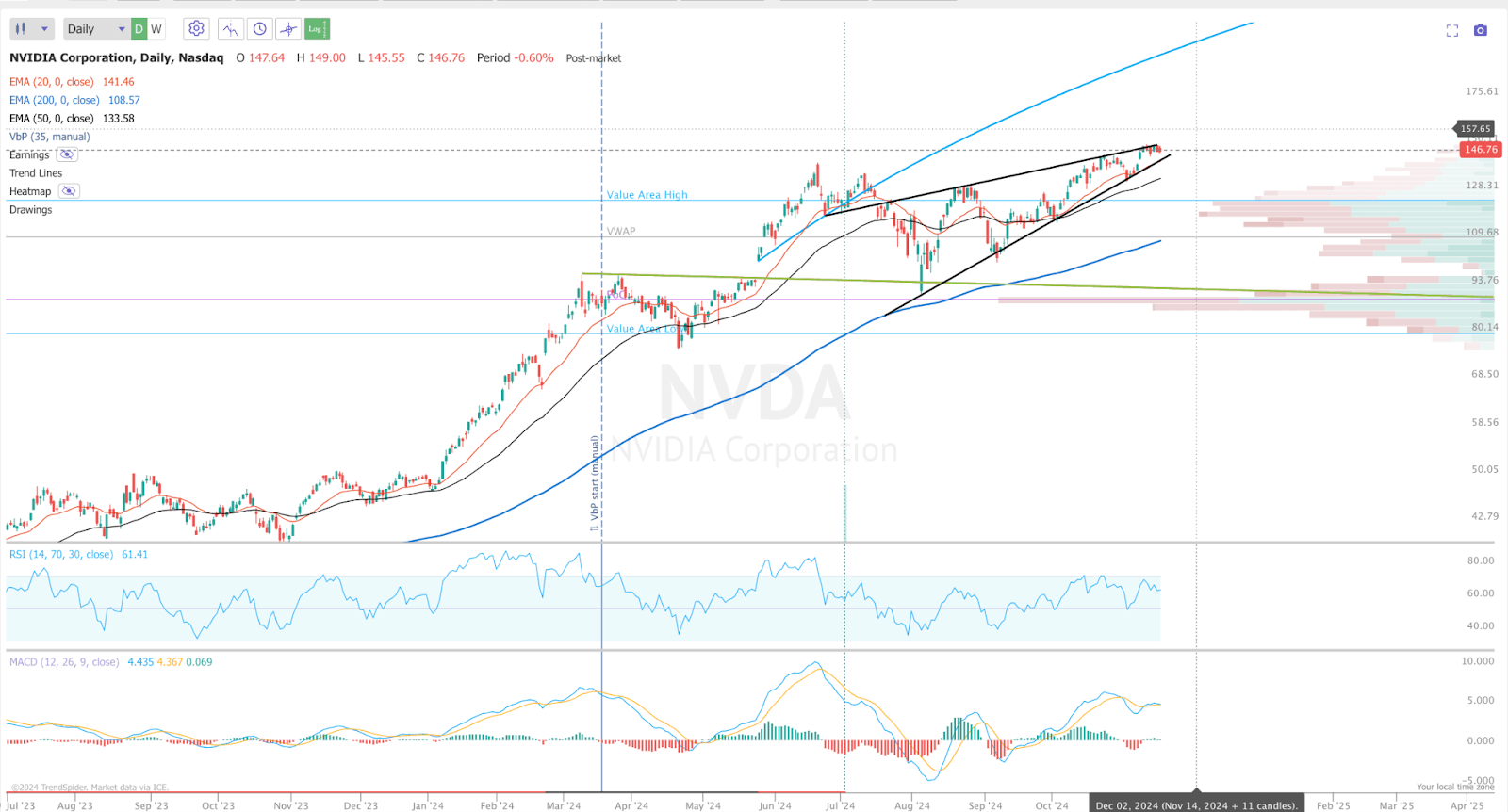Toggle Heatmap visibility eye icon
This screenshot has height=812, width=1508.
[x=69, y=191]
